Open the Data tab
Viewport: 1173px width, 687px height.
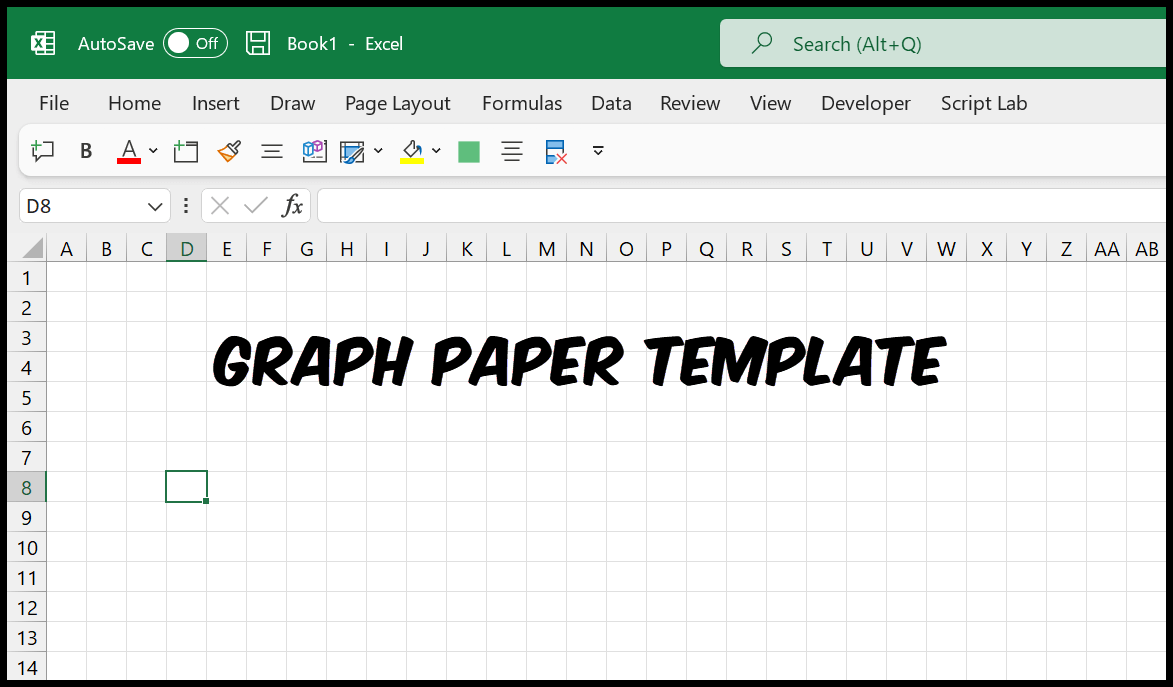coord(611,103)
